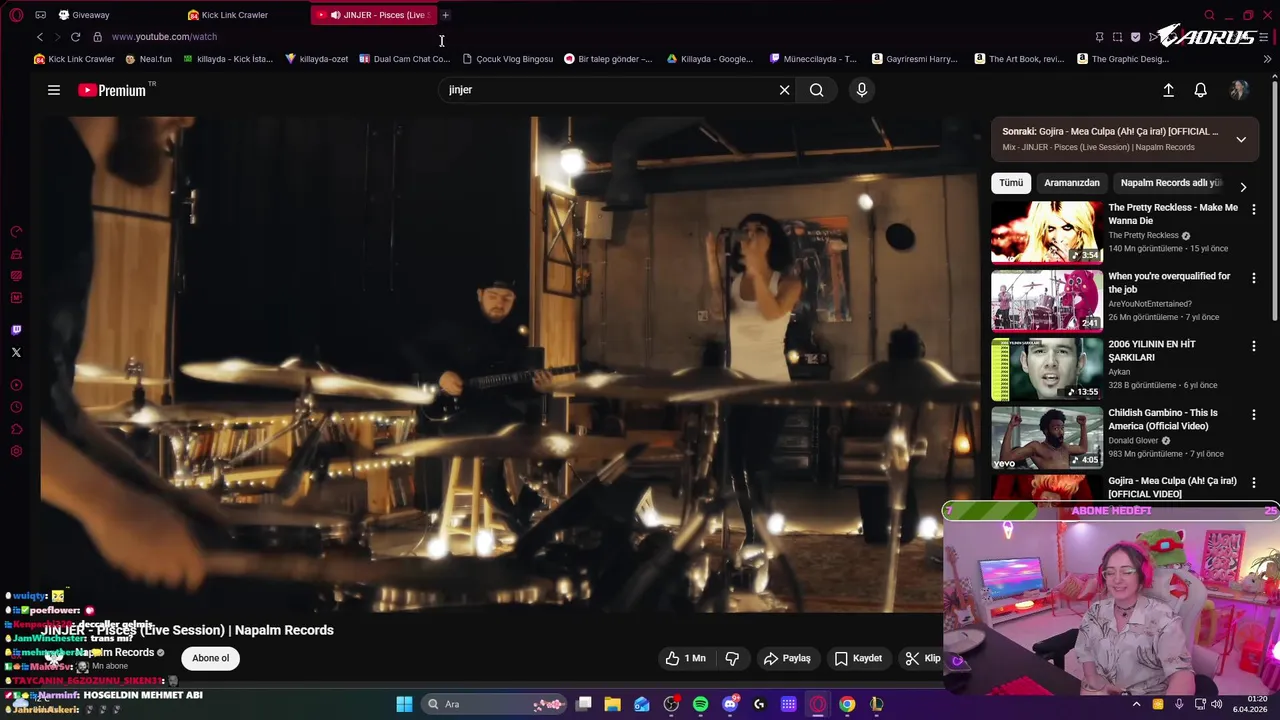Screen dimensions: 1280x720
Task: Open the YouTube create upload icon
Action: click(1168, 90)
